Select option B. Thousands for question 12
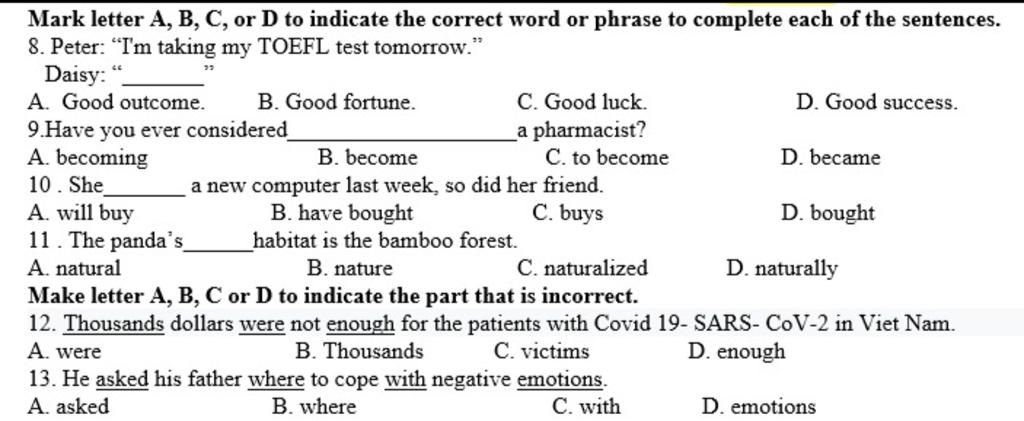The width and height of the screenshot is (1024, 421). (x=359, y=352)
